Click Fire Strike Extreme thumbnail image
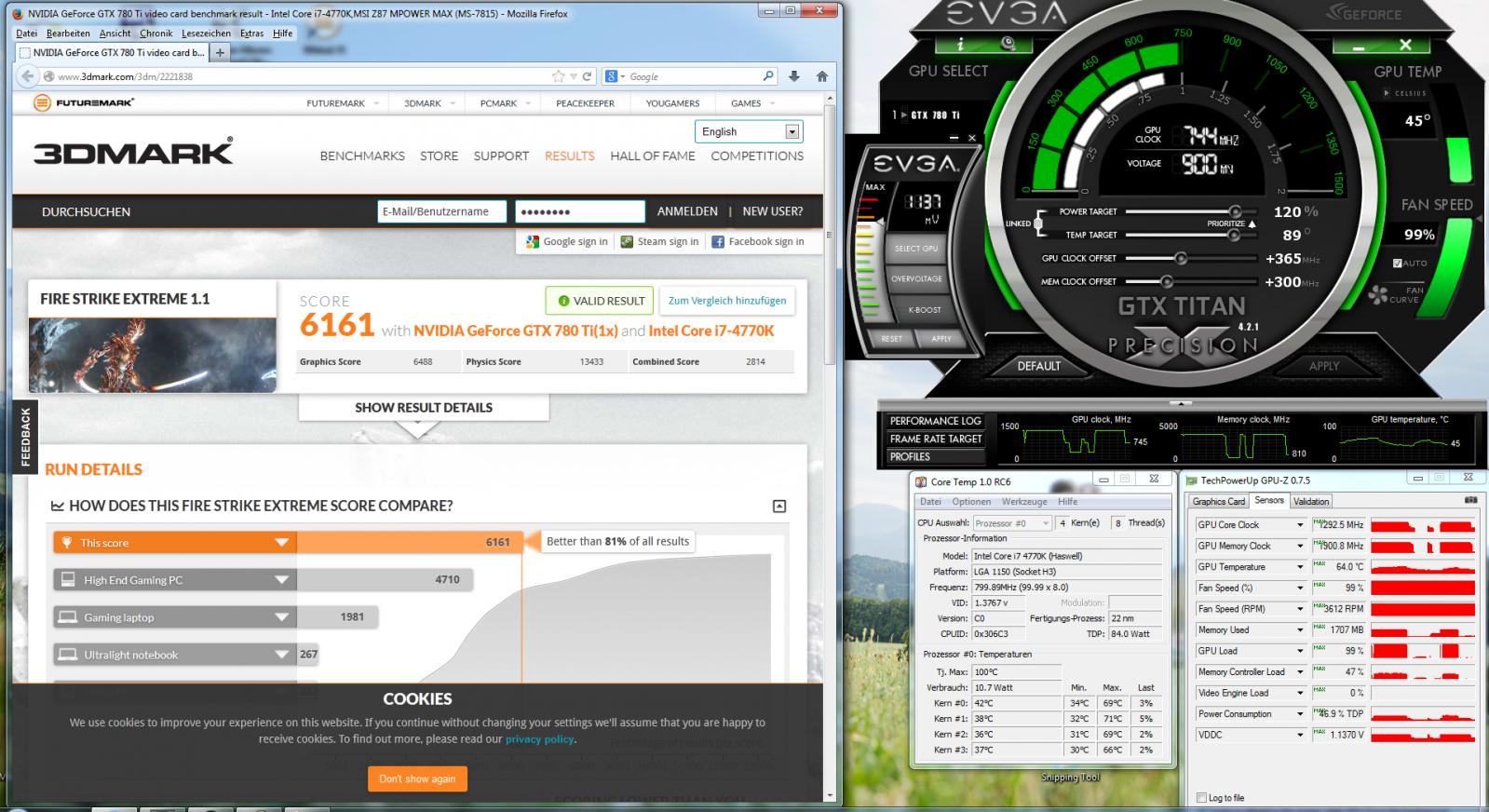Screen dimensions: 1489x812 (x=152, y=354)
